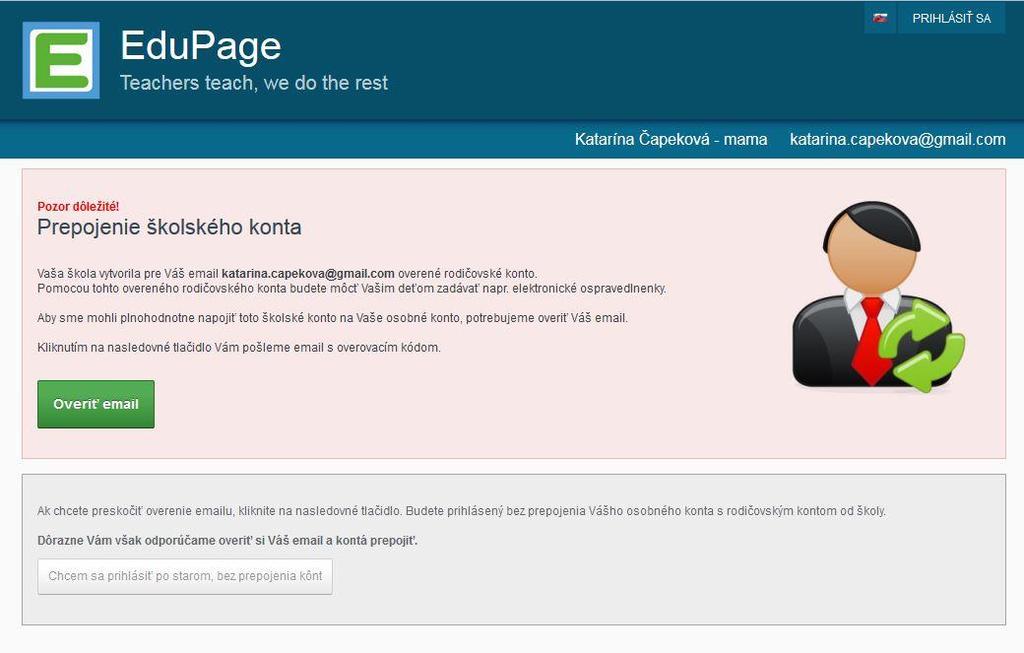
Task: Click the PRIHLÁSIŤ SA login button
Action: point(952,18)
